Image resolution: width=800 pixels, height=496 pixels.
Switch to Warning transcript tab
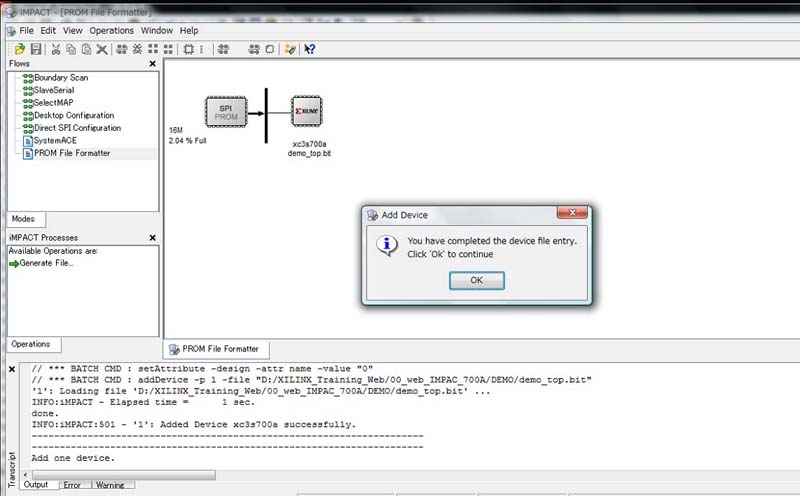pyautogui.click(x=110, y=485)
